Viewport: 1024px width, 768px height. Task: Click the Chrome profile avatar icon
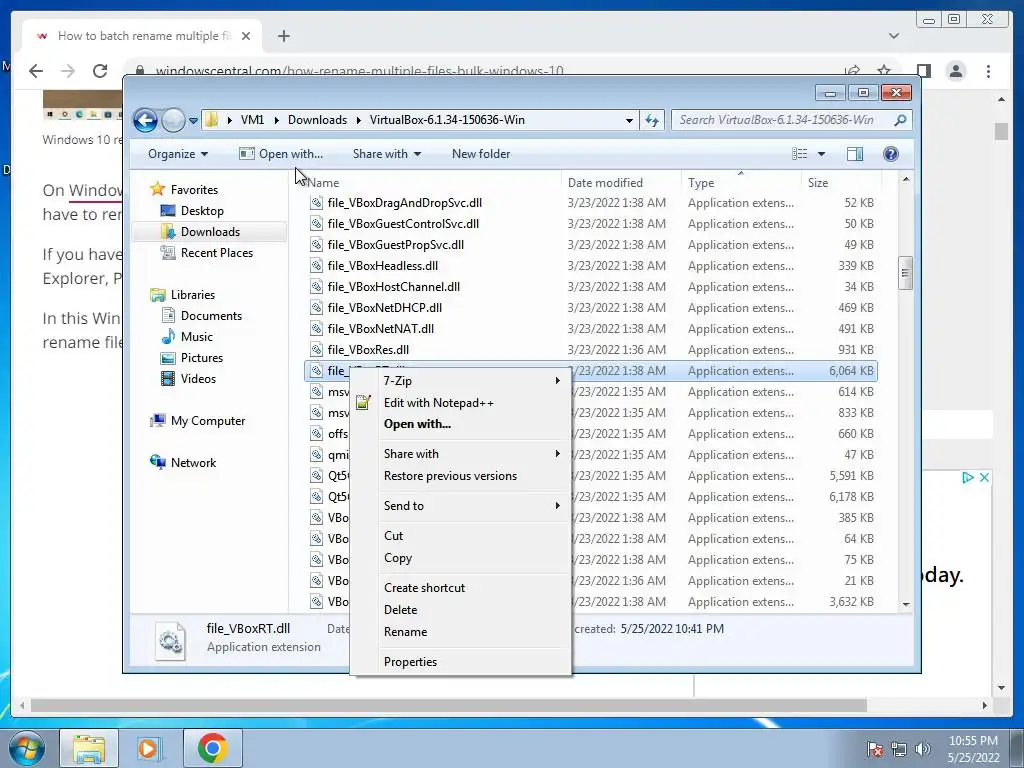[x=956, y=71]
